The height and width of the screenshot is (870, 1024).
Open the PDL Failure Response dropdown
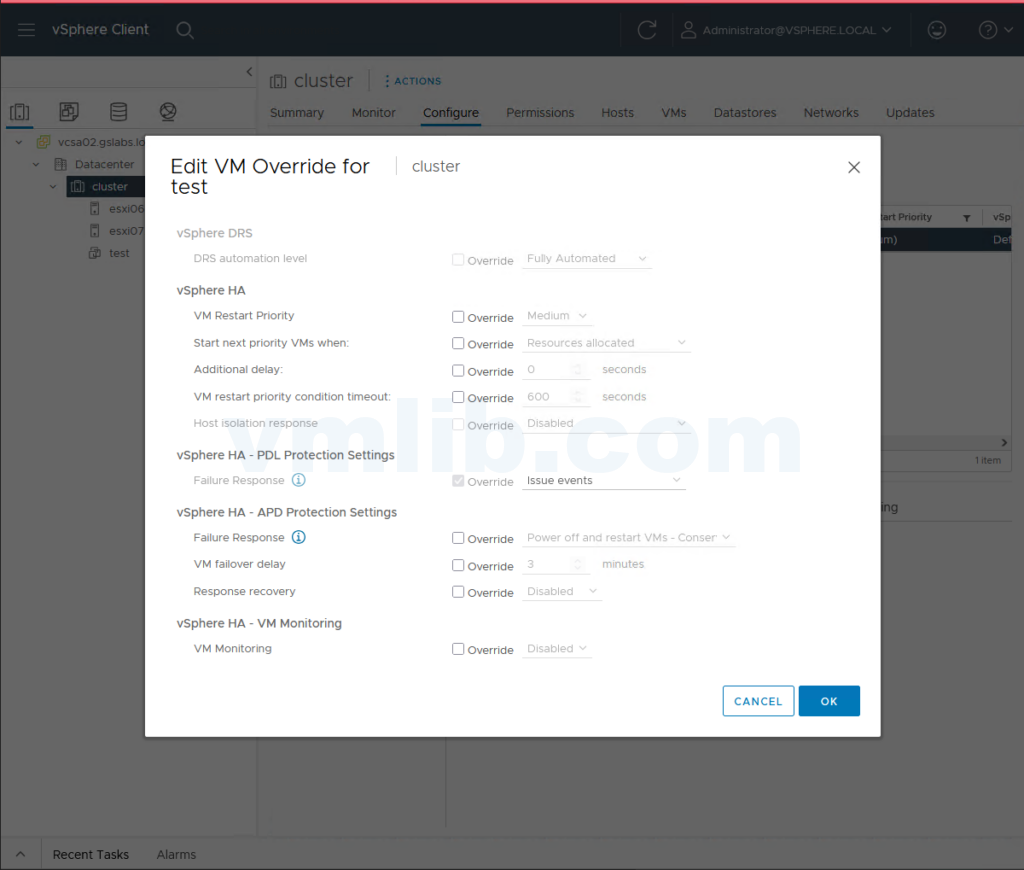pyautogui.click(x=603, y=480)
